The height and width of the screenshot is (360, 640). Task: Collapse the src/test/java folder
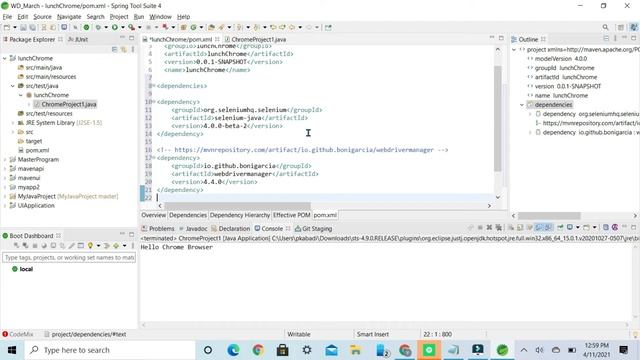(13, 86)
